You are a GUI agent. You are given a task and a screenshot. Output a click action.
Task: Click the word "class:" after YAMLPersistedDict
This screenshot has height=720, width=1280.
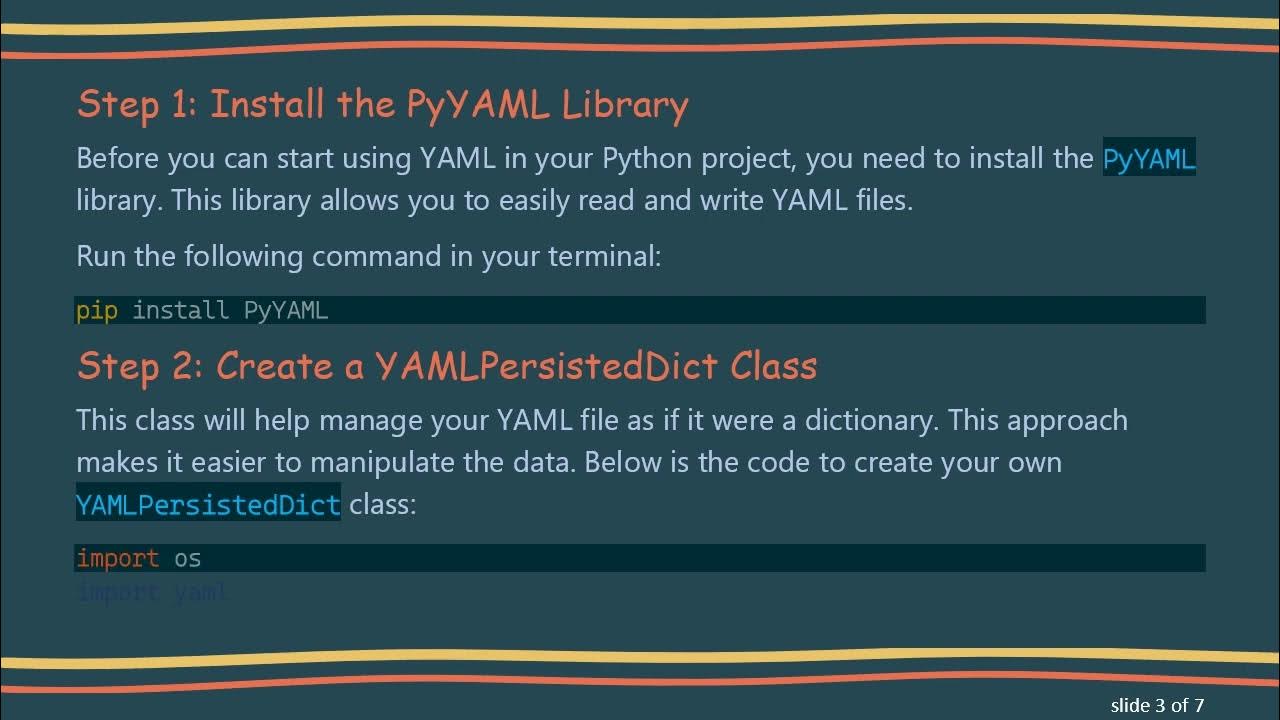click(382, 504)
